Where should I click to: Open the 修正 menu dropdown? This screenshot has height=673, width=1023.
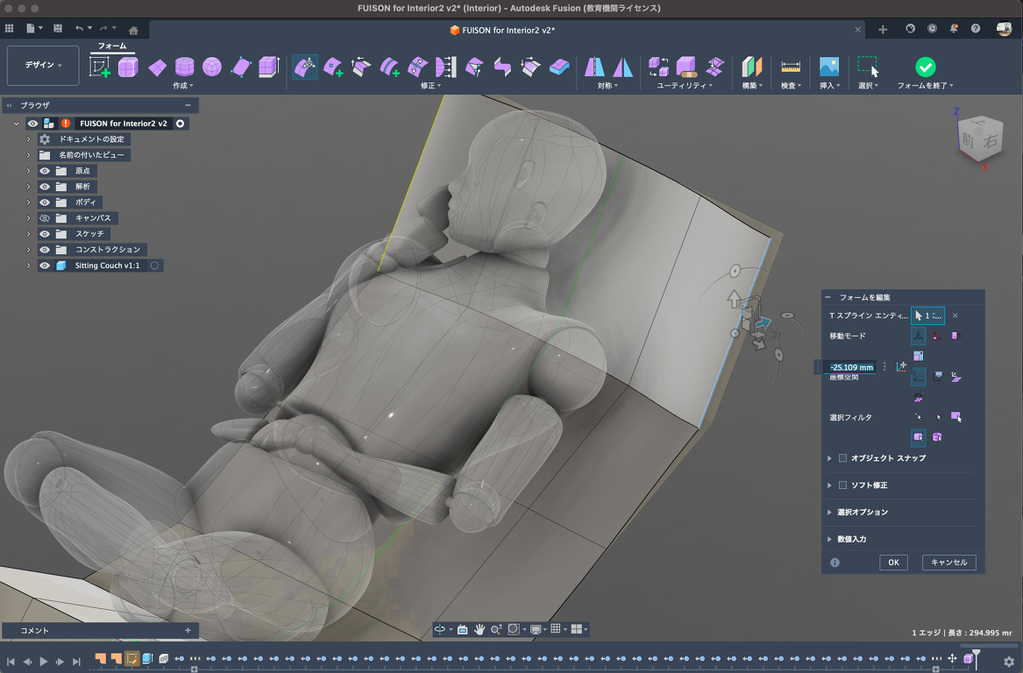tap(431, 86)
